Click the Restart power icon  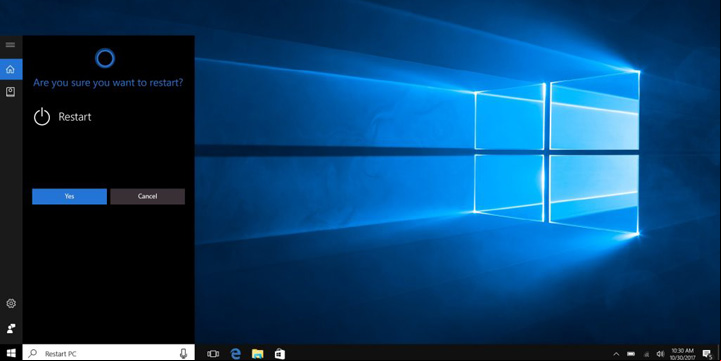[x=42, y=117]
